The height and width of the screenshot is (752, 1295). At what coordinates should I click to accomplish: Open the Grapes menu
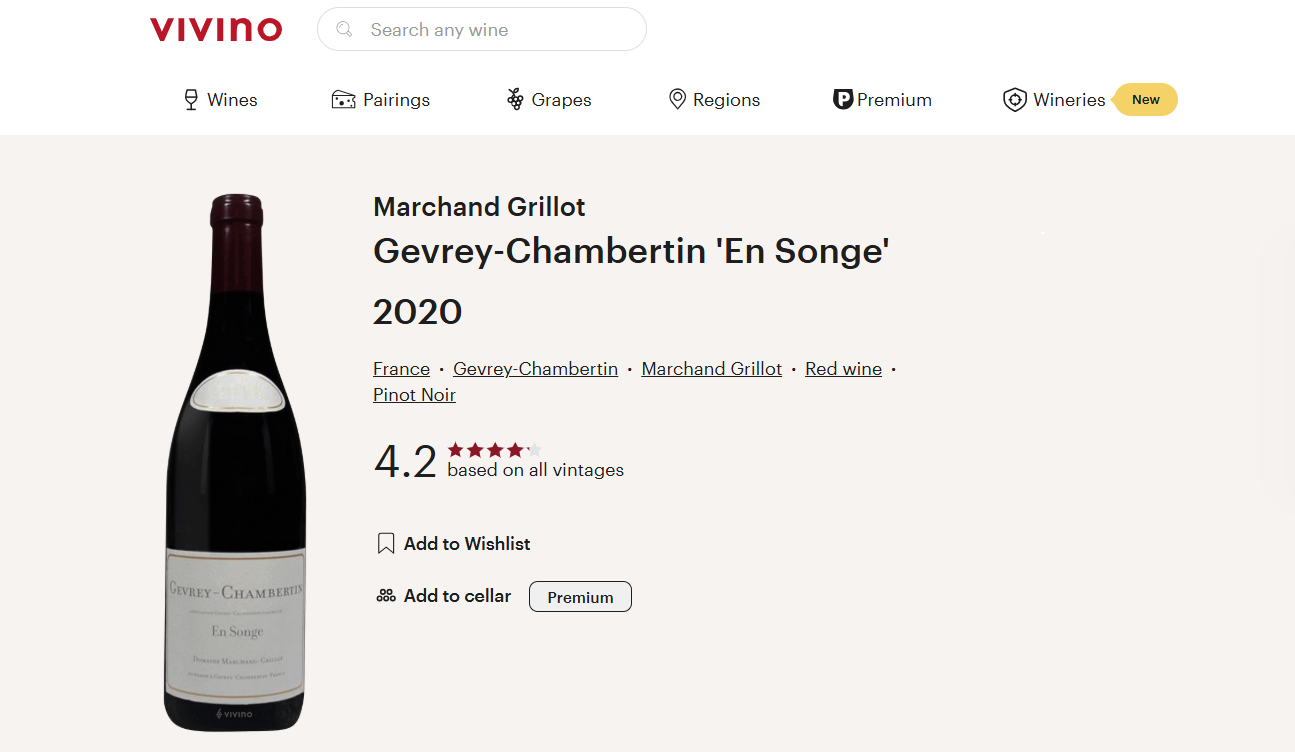pos(561,100)
